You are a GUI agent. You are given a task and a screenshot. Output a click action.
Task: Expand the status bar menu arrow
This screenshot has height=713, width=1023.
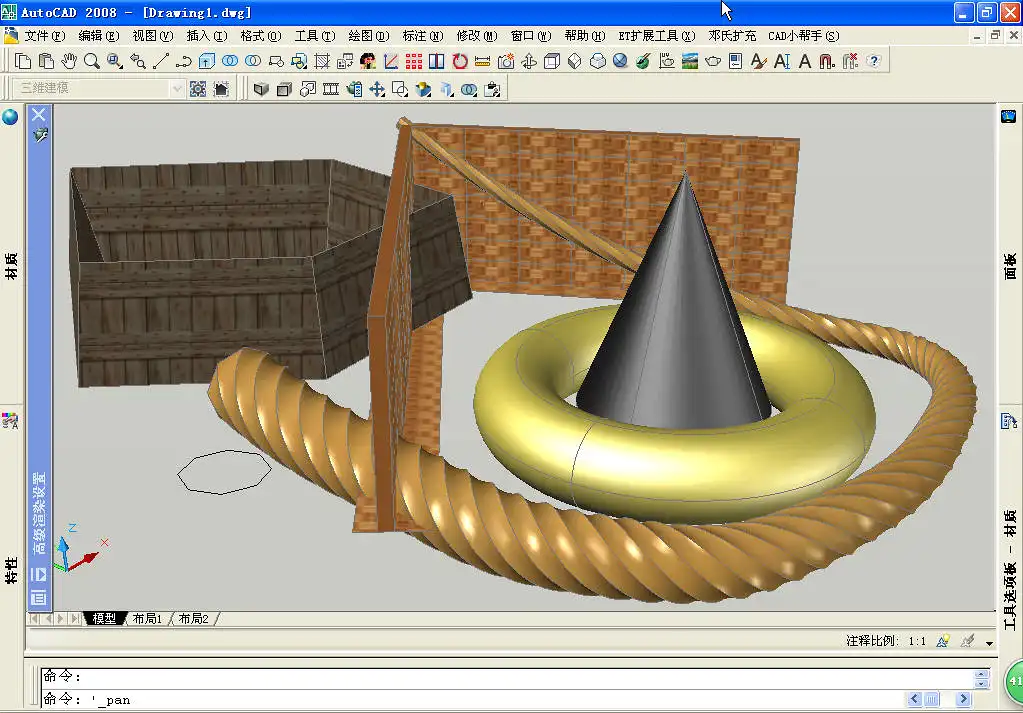point(989,643)
